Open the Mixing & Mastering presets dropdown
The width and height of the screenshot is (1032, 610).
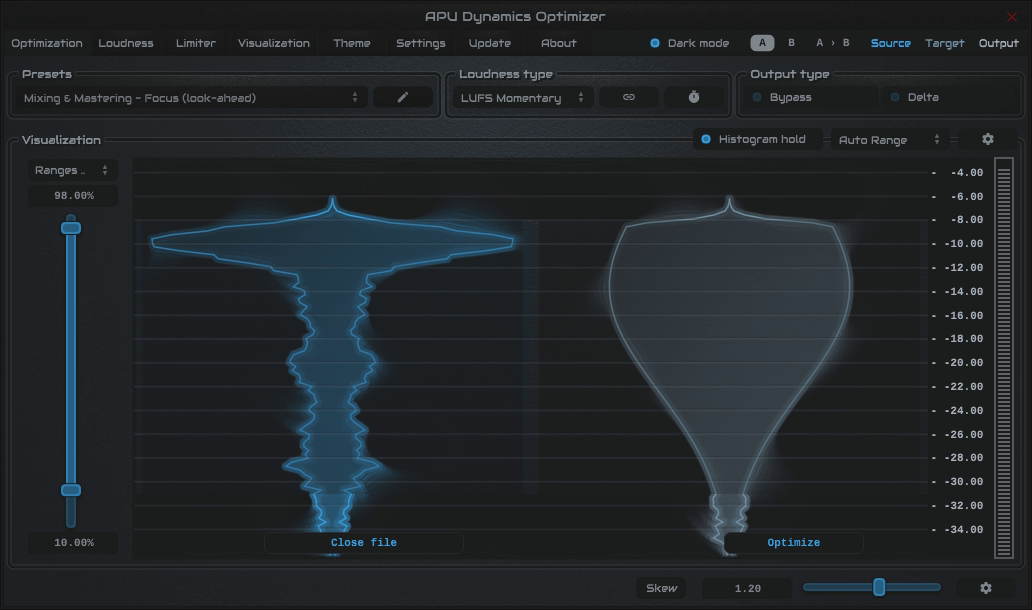tap(190, 98)
